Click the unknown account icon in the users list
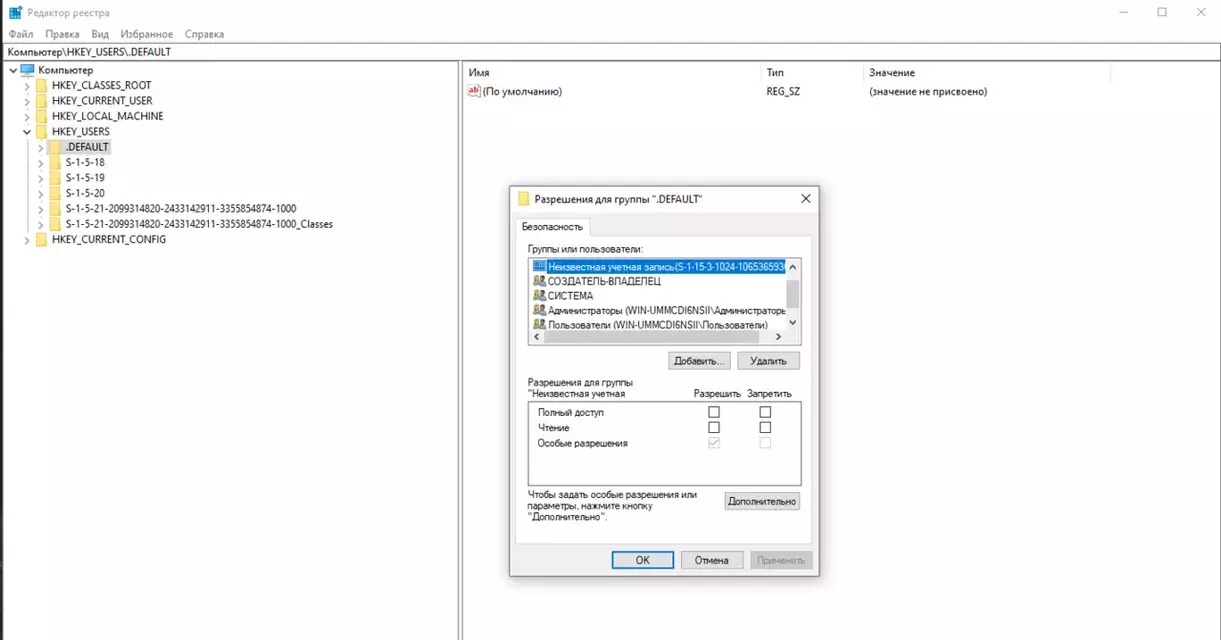The width and height of the screenshot is (1221, 640). point(539,266)
